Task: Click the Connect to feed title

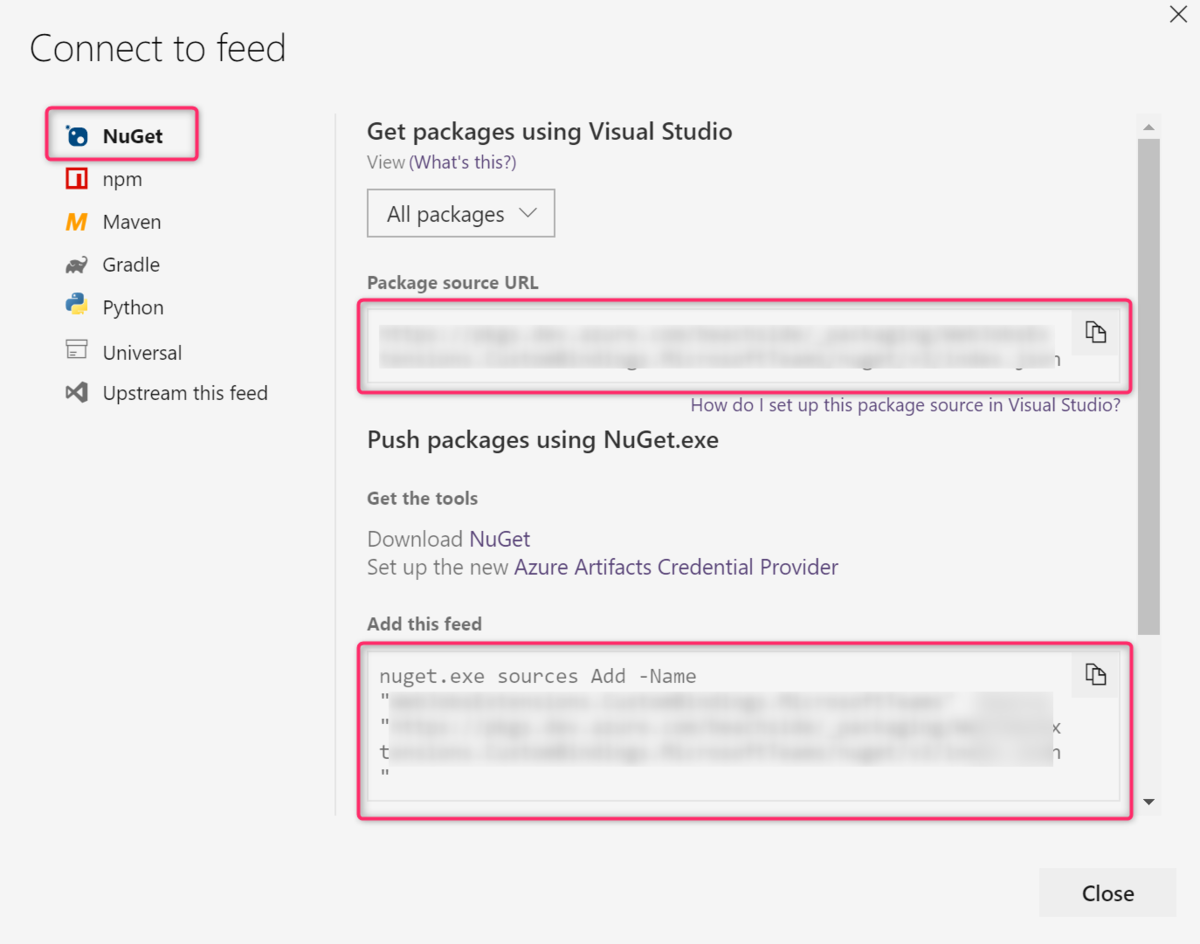Action: [158, 48]
